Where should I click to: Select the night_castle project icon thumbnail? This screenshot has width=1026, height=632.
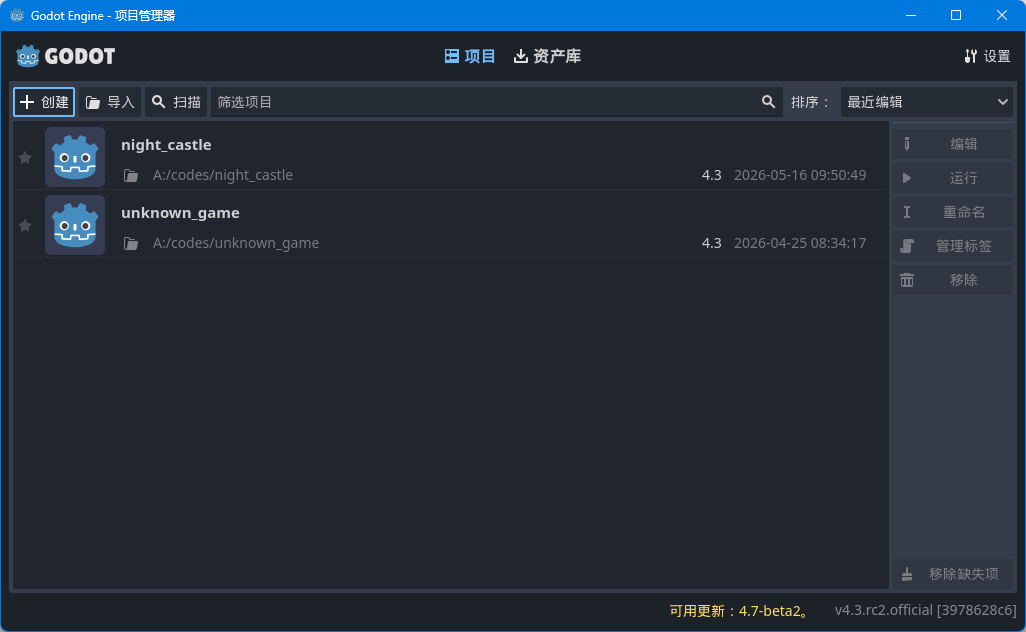coord(75,157)
